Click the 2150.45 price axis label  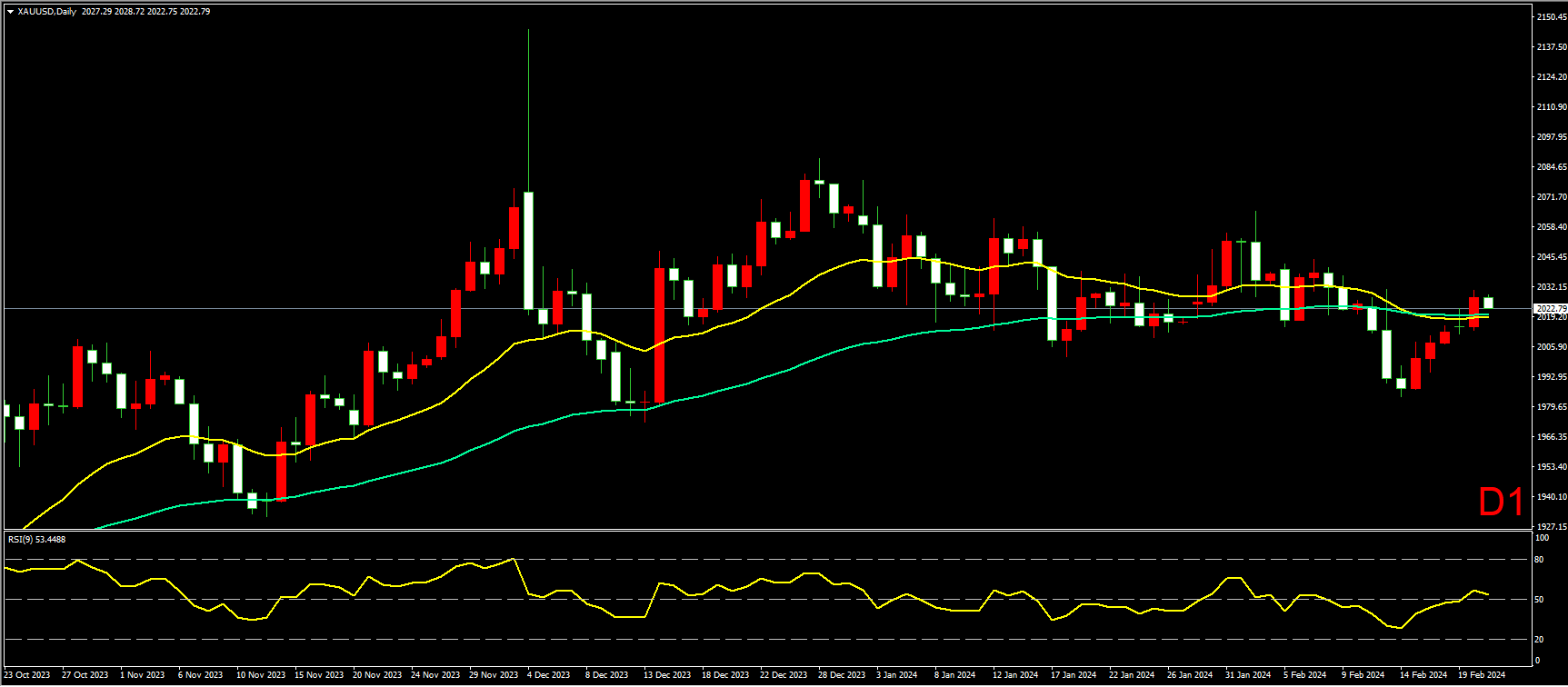[x=1552, y=17]
